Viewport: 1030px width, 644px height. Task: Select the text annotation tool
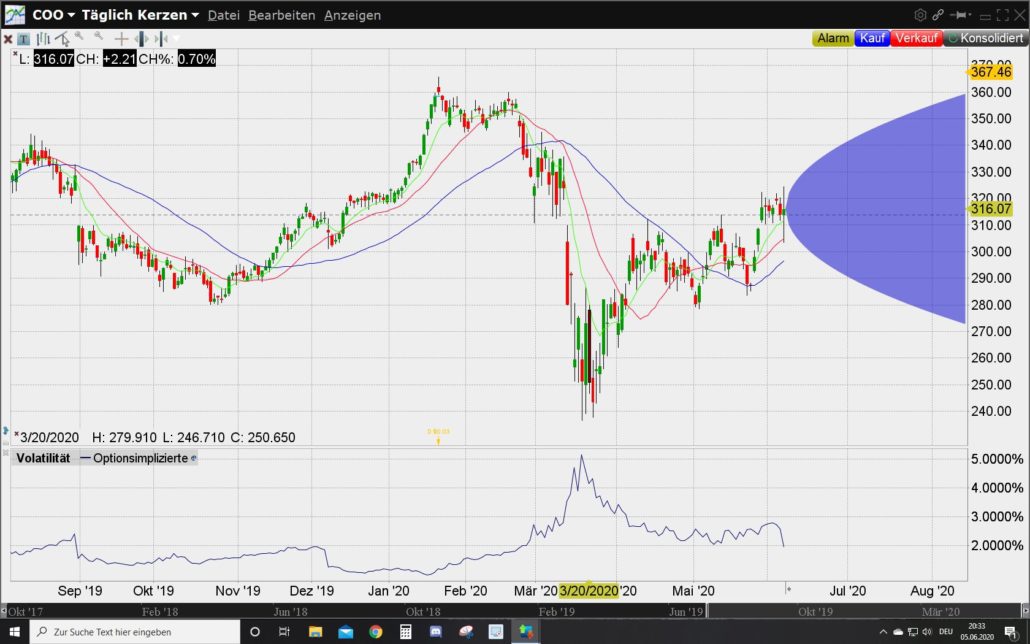coord(22,39)
